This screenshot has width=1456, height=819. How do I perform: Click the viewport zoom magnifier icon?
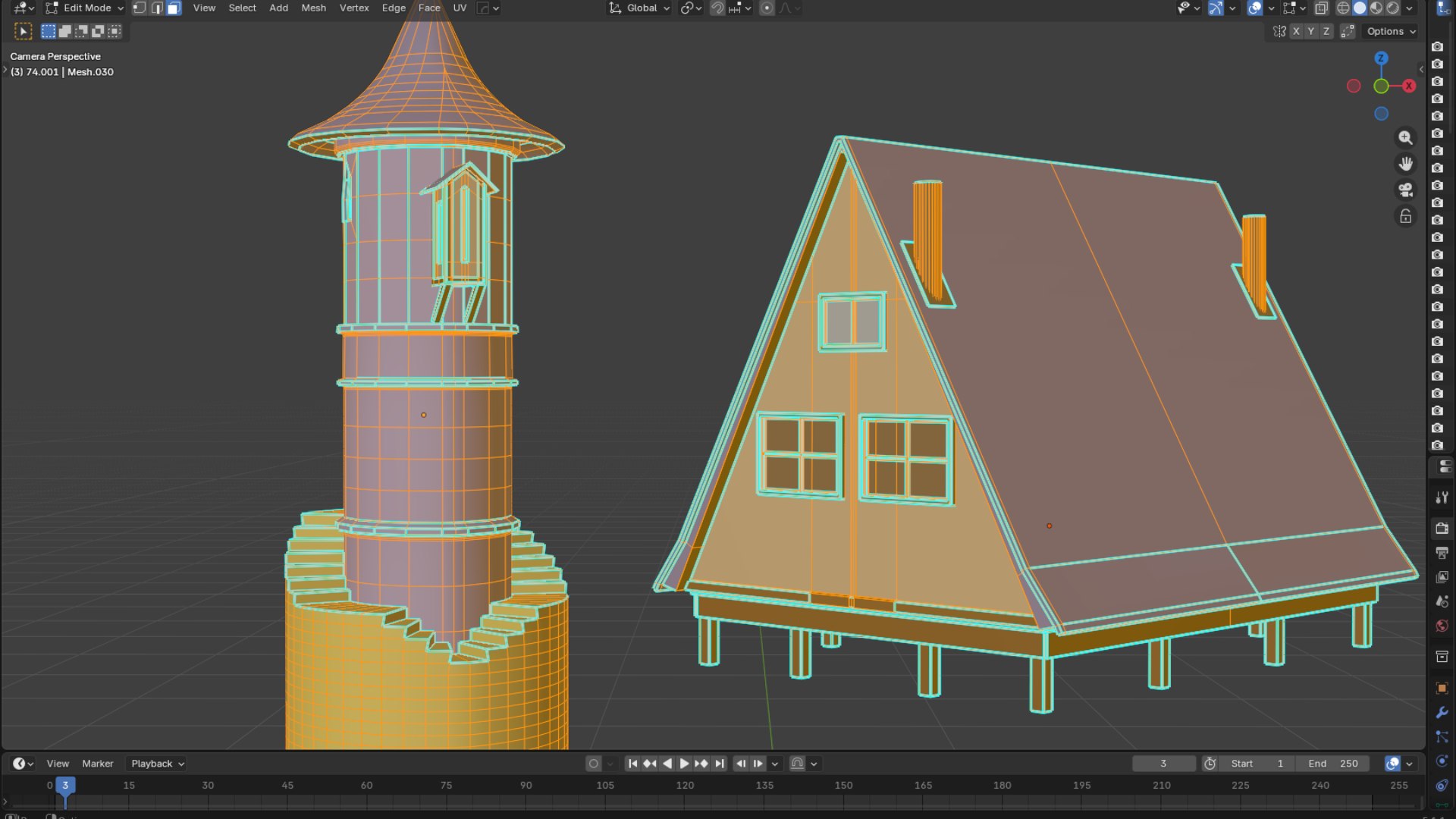[x=1405, y=137]
